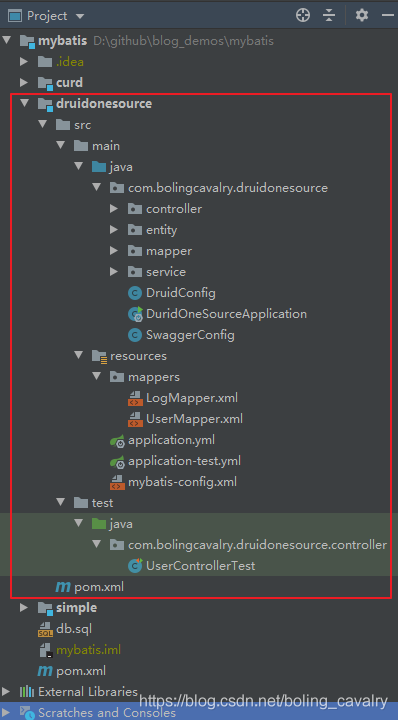398x720 pixels.
Task: Click the application-test.yml Spring icon
Action: (x=117, y=461)
